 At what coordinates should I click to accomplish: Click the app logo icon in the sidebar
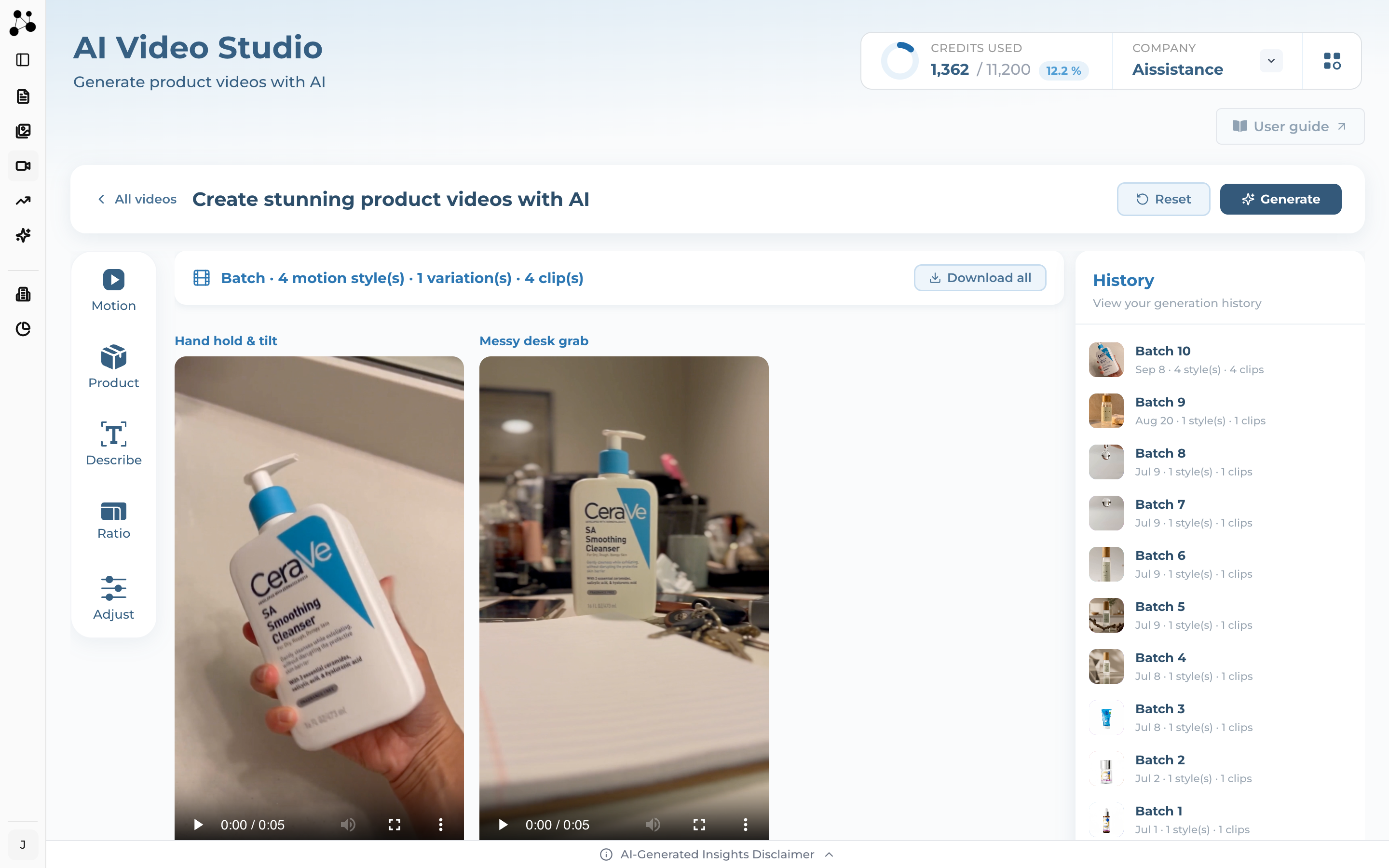pos(23,23)
